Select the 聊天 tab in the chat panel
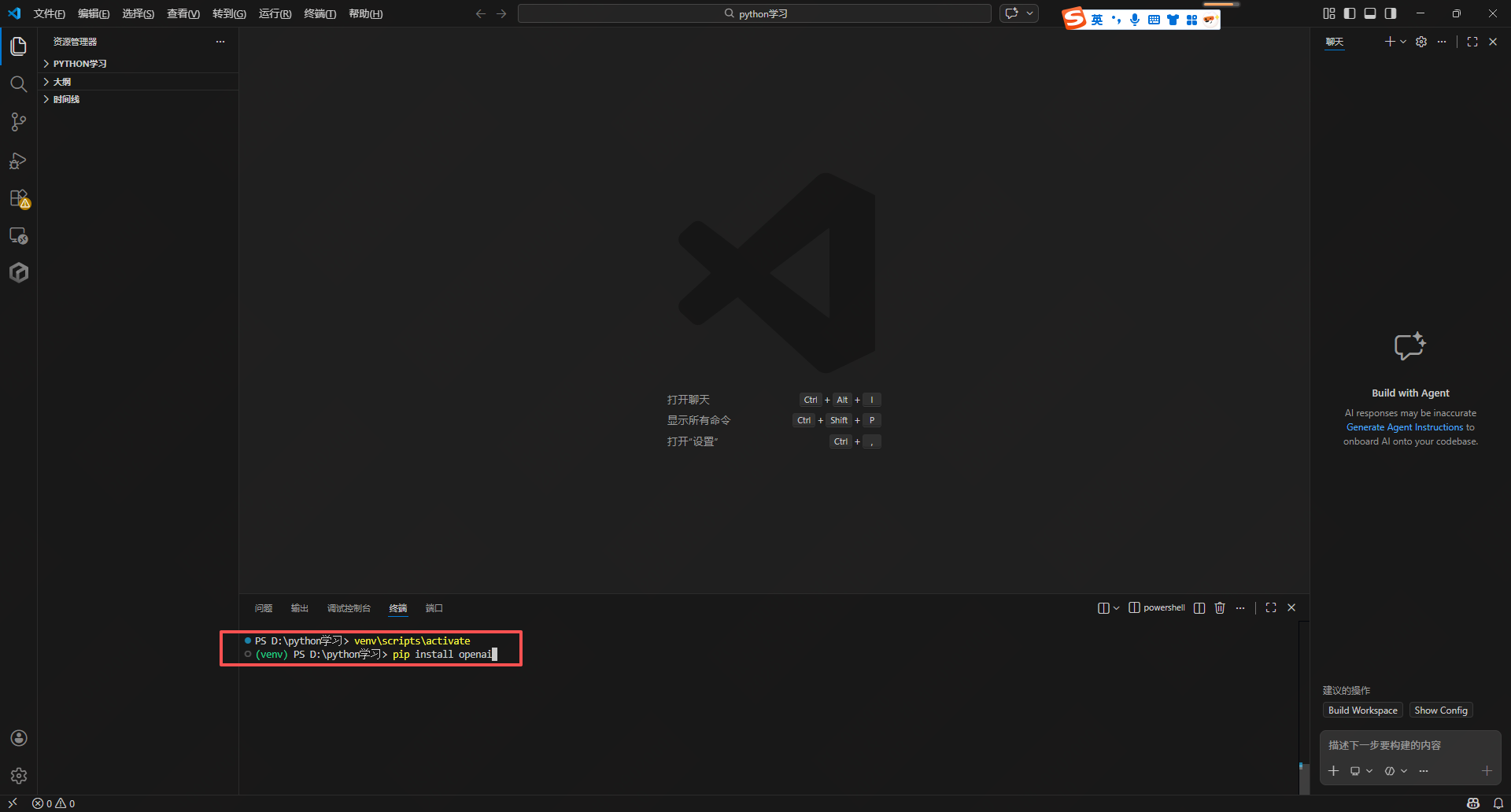Image resolution: width=1511 pixels, height=812 pixels. [x=1335, y=42]
